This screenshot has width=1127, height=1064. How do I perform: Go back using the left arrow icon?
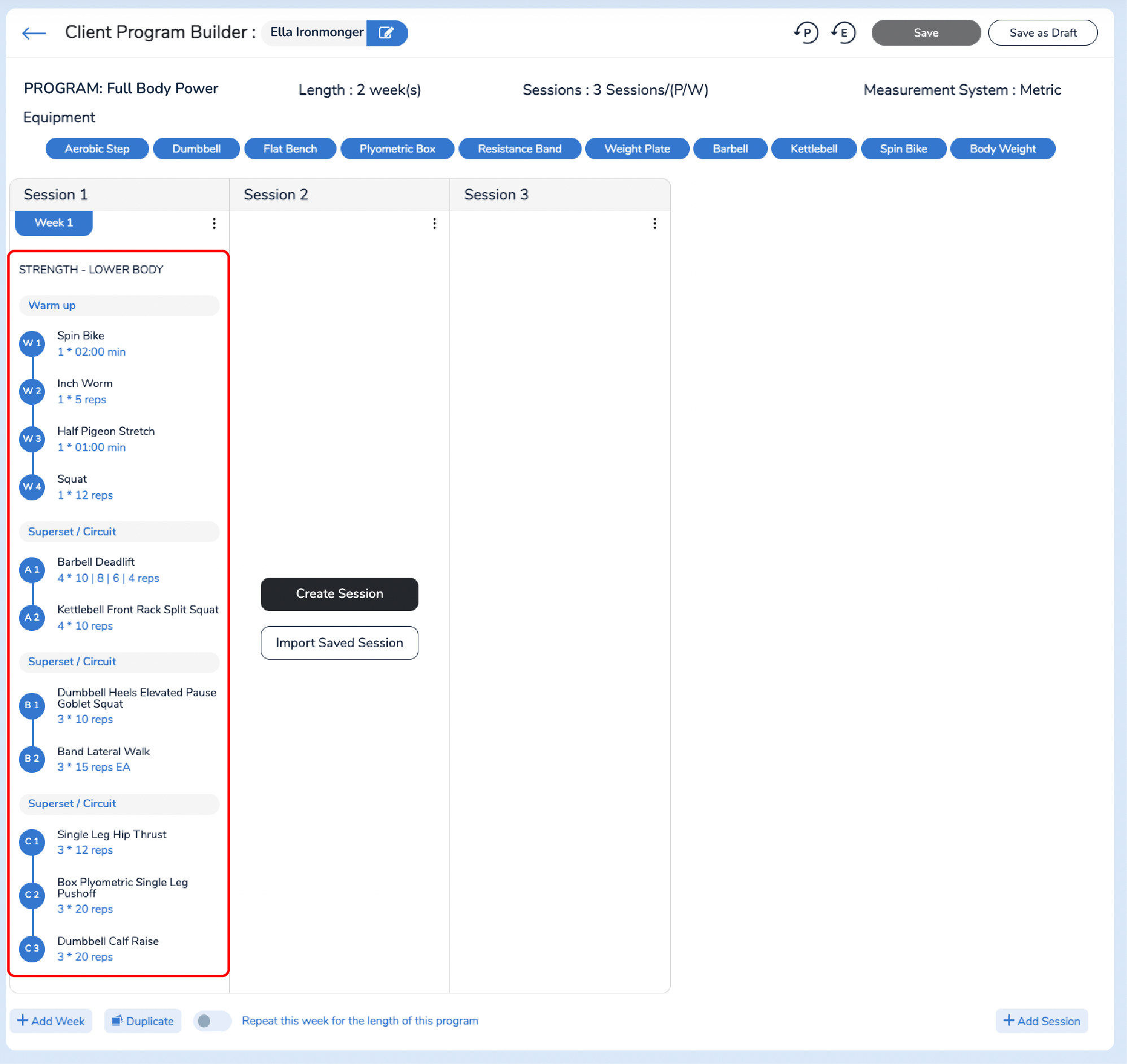pyautogui.click(x=33, y=33)
